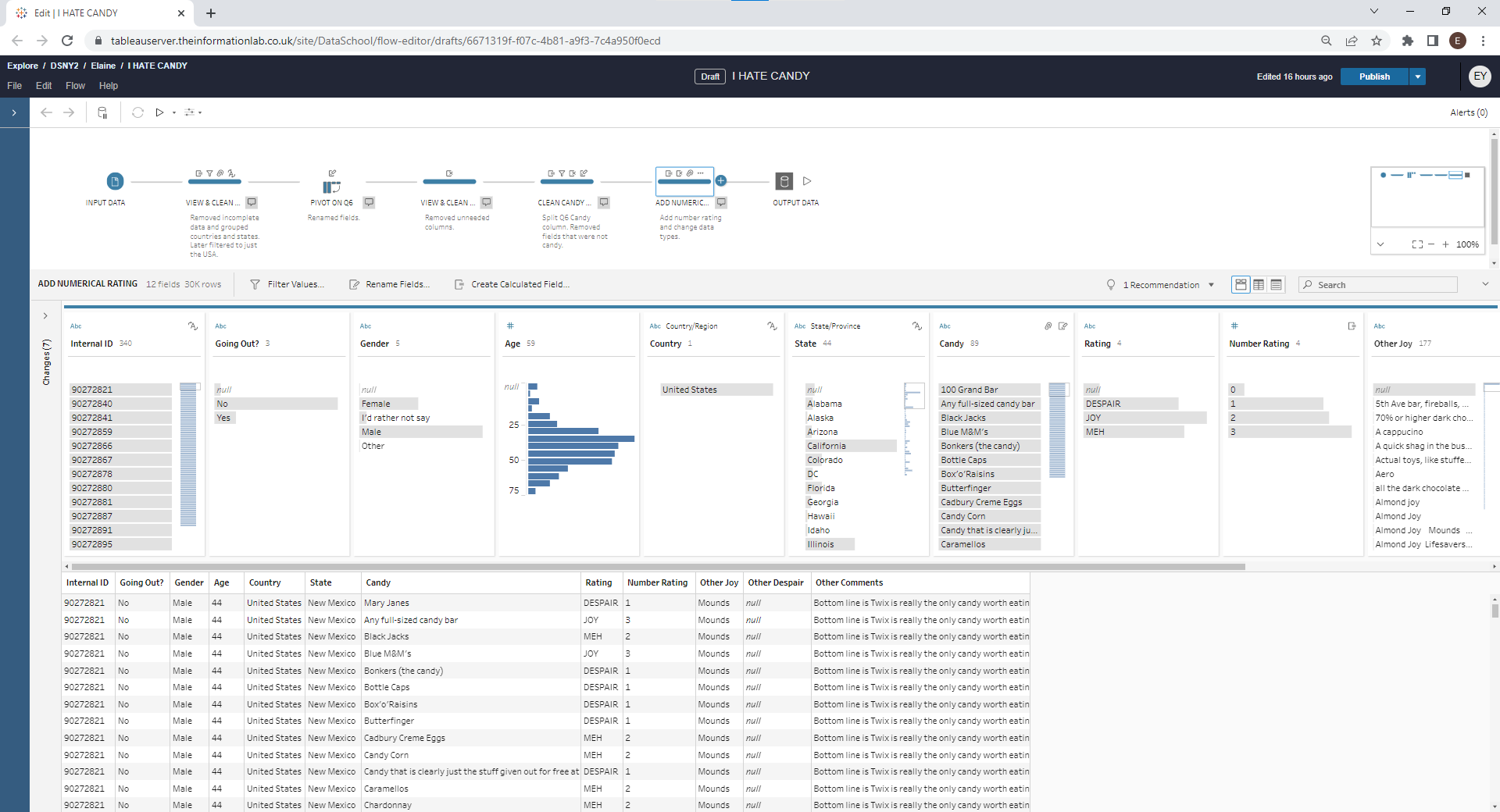
Task: Switch to the list view
Action: point(1277,285)
